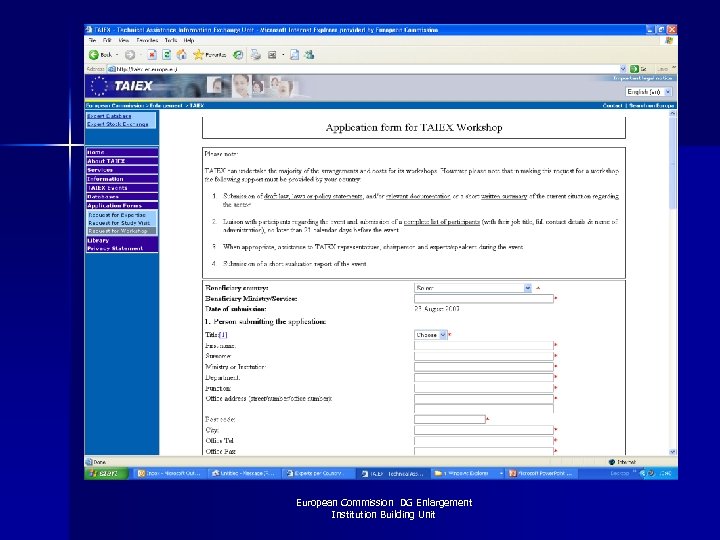Open the Help menu
The width and height of the screenshot is (720, 540).
[x=189, y=40]
